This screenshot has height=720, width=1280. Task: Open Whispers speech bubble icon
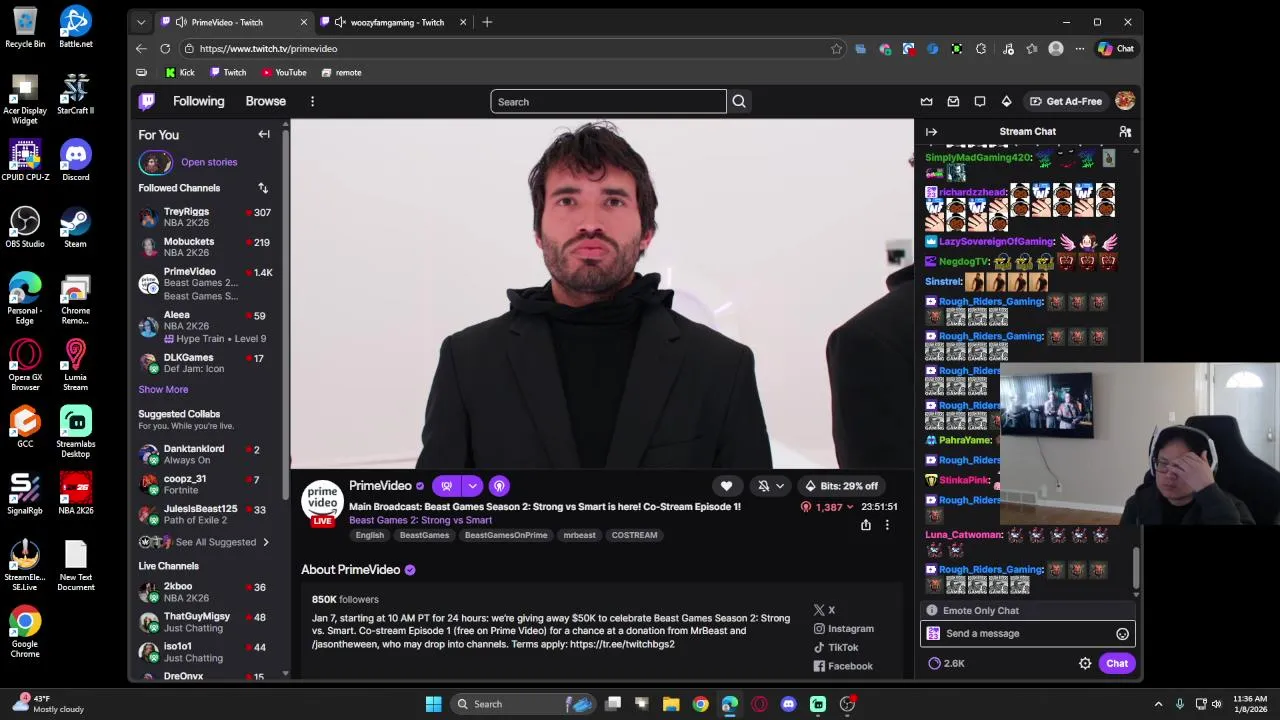tap(980, 101)
